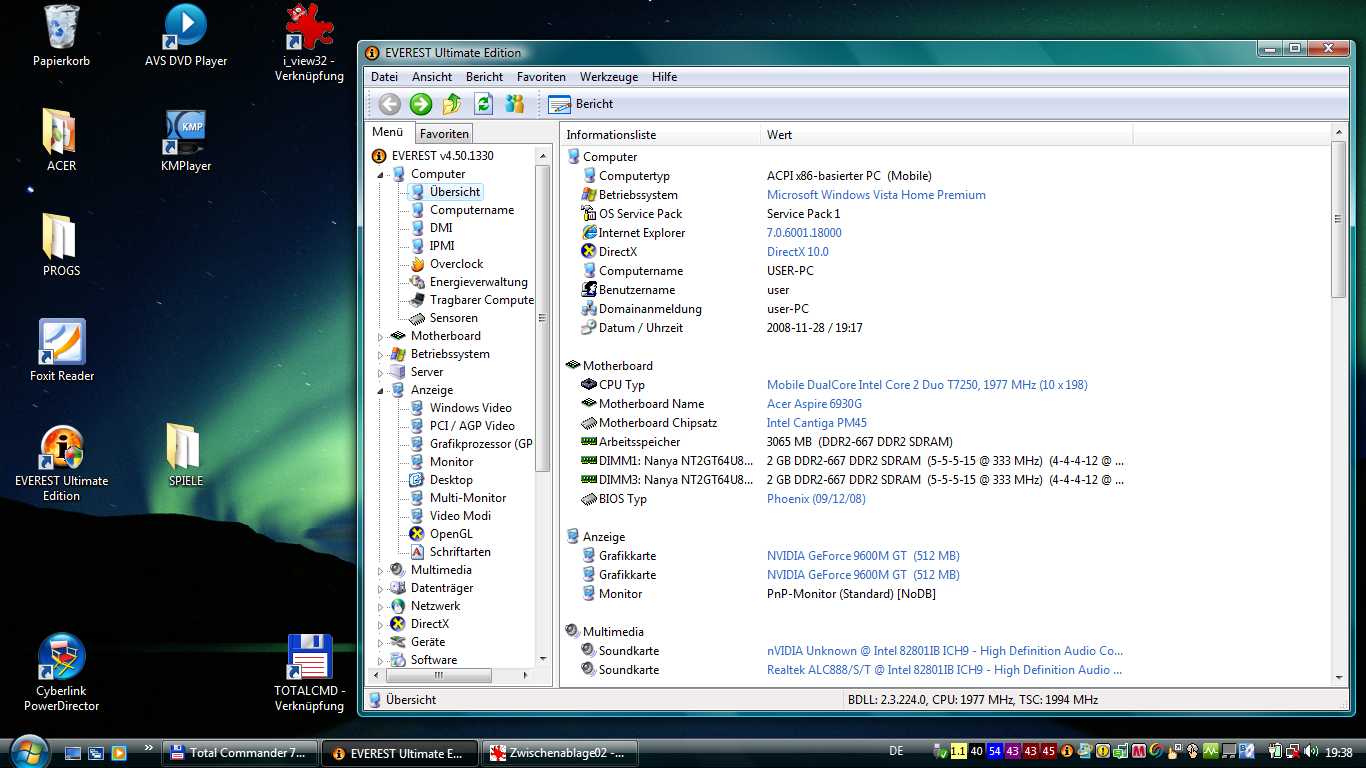Viewport: 1366px width, 768px height.
Task: Expand the Betriebssystem tree node
Action: tap(381, 354)
